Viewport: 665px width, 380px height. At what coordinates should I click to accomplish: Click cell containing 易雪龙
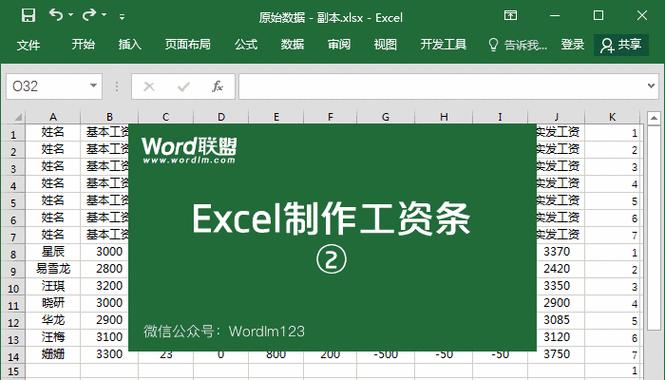[53, 269]
